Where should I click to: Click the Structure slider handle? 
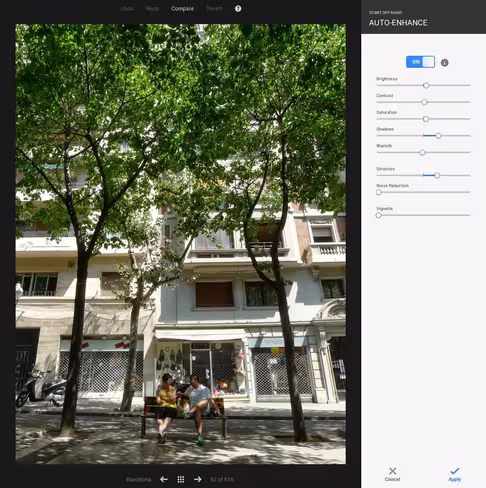click(437, 175)
